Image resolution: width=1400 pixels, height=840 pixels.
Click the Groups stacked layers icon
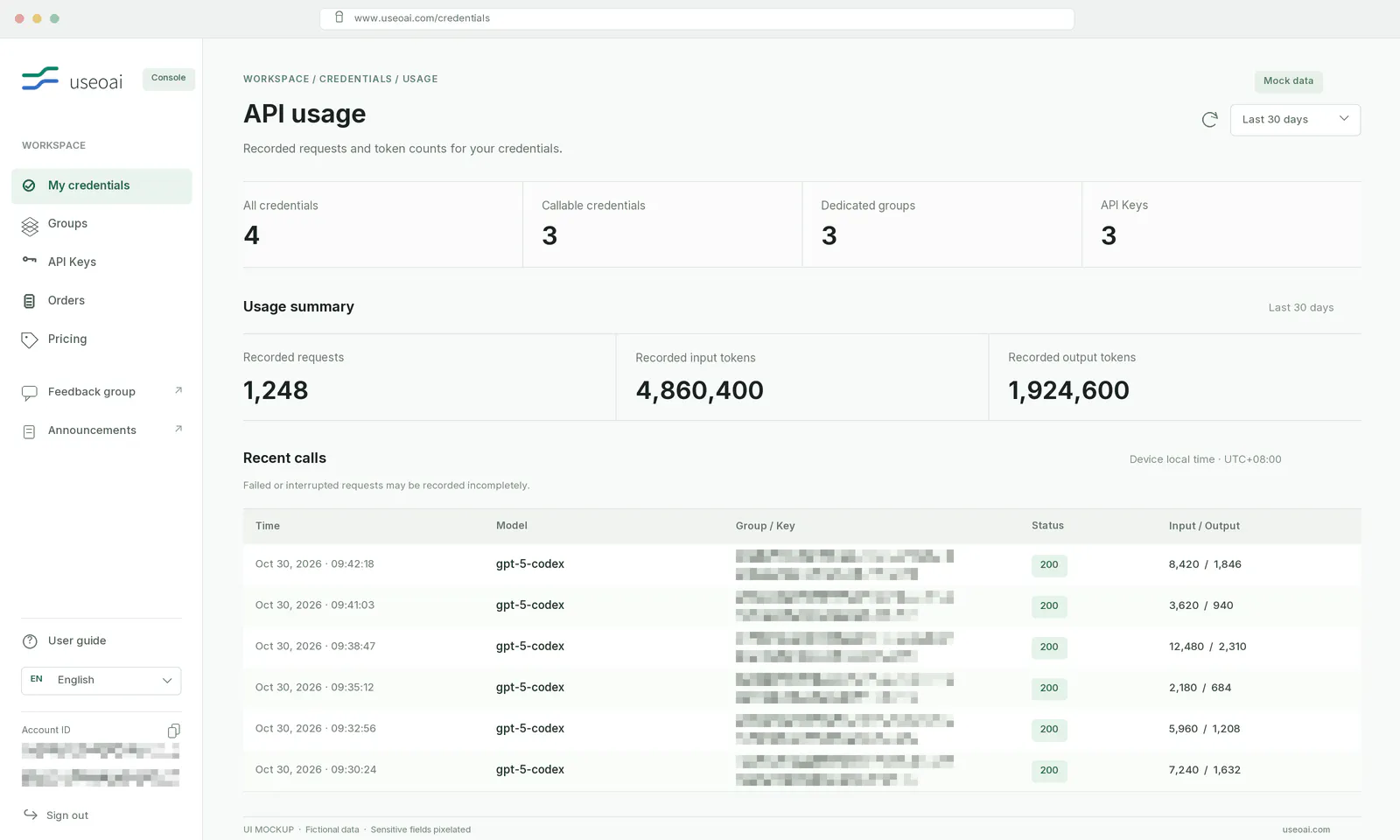[30, 227]
